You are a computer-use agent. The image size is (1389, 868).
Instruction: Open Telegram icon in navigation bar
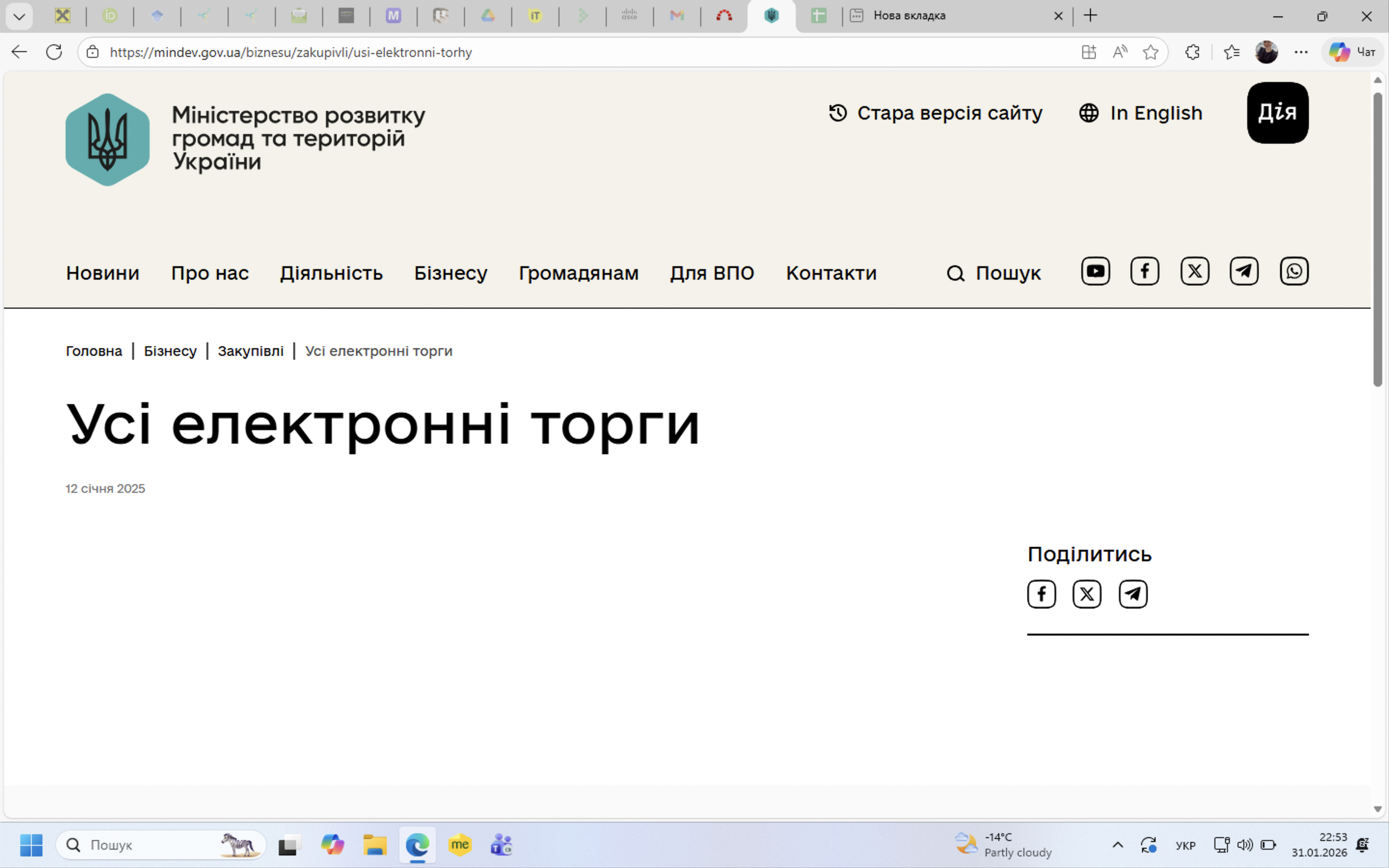click(1244, 271)
